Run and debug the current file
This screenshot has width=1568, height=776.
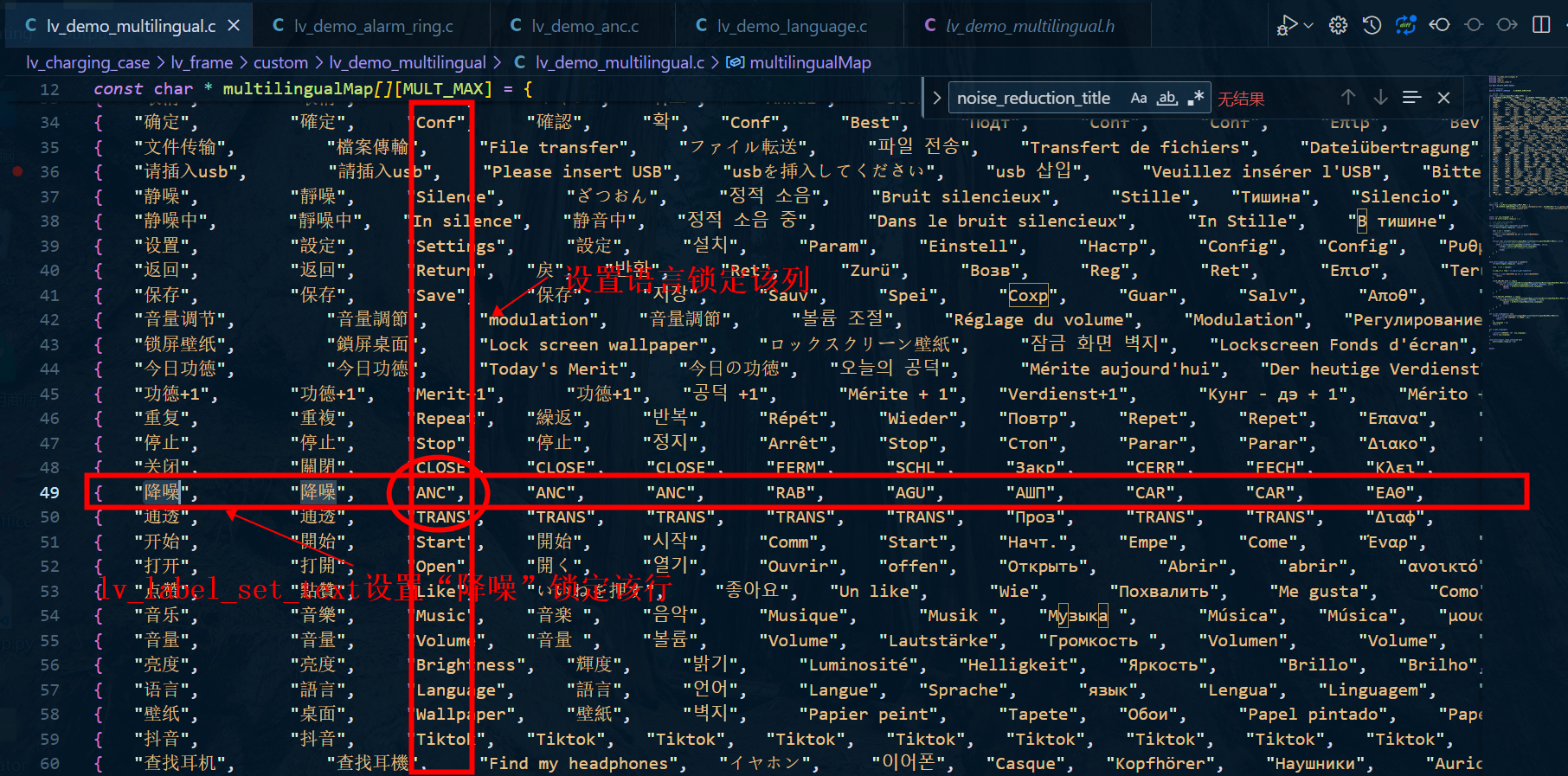click(x=1287, y=25)
